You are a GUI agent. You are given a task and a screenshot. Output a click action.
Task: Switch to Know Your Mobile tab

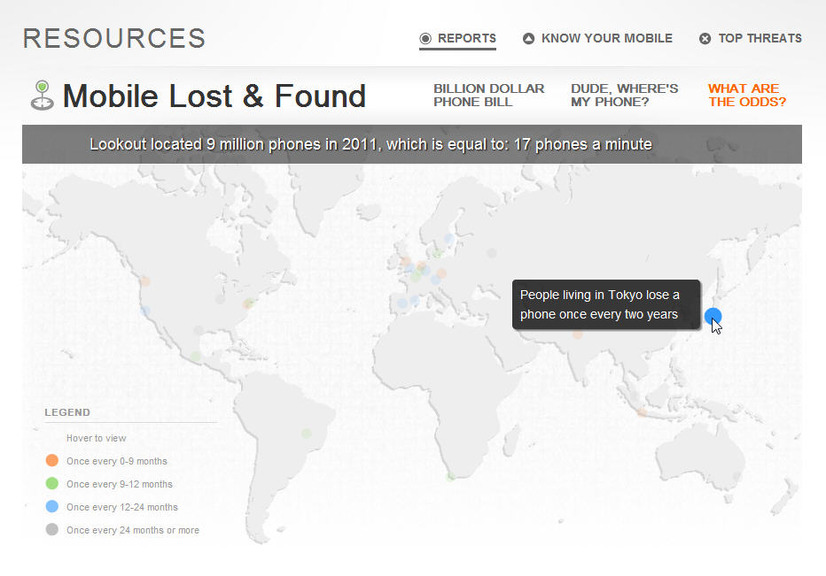[x=597, y=38]
